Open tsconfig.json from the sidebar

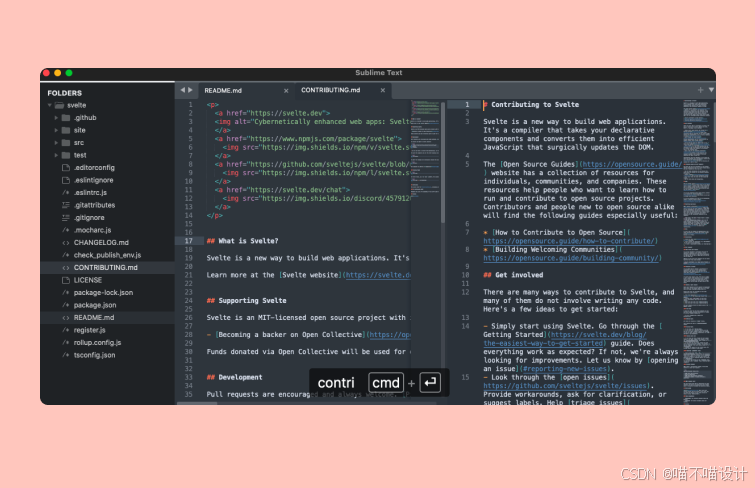[x=94, y=356]
